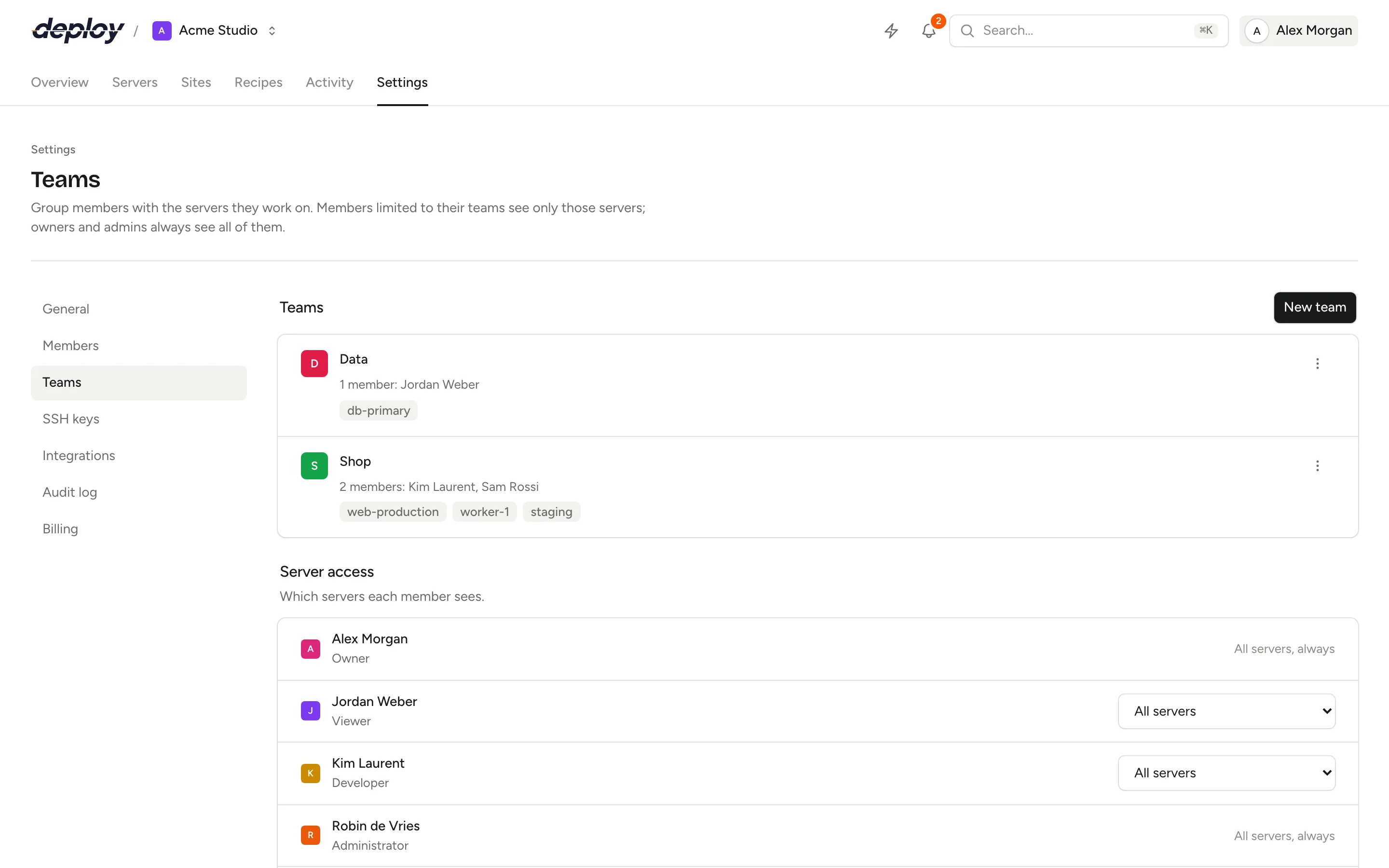
Task: Click the red D icon of Data team
Action: point(314,364)
